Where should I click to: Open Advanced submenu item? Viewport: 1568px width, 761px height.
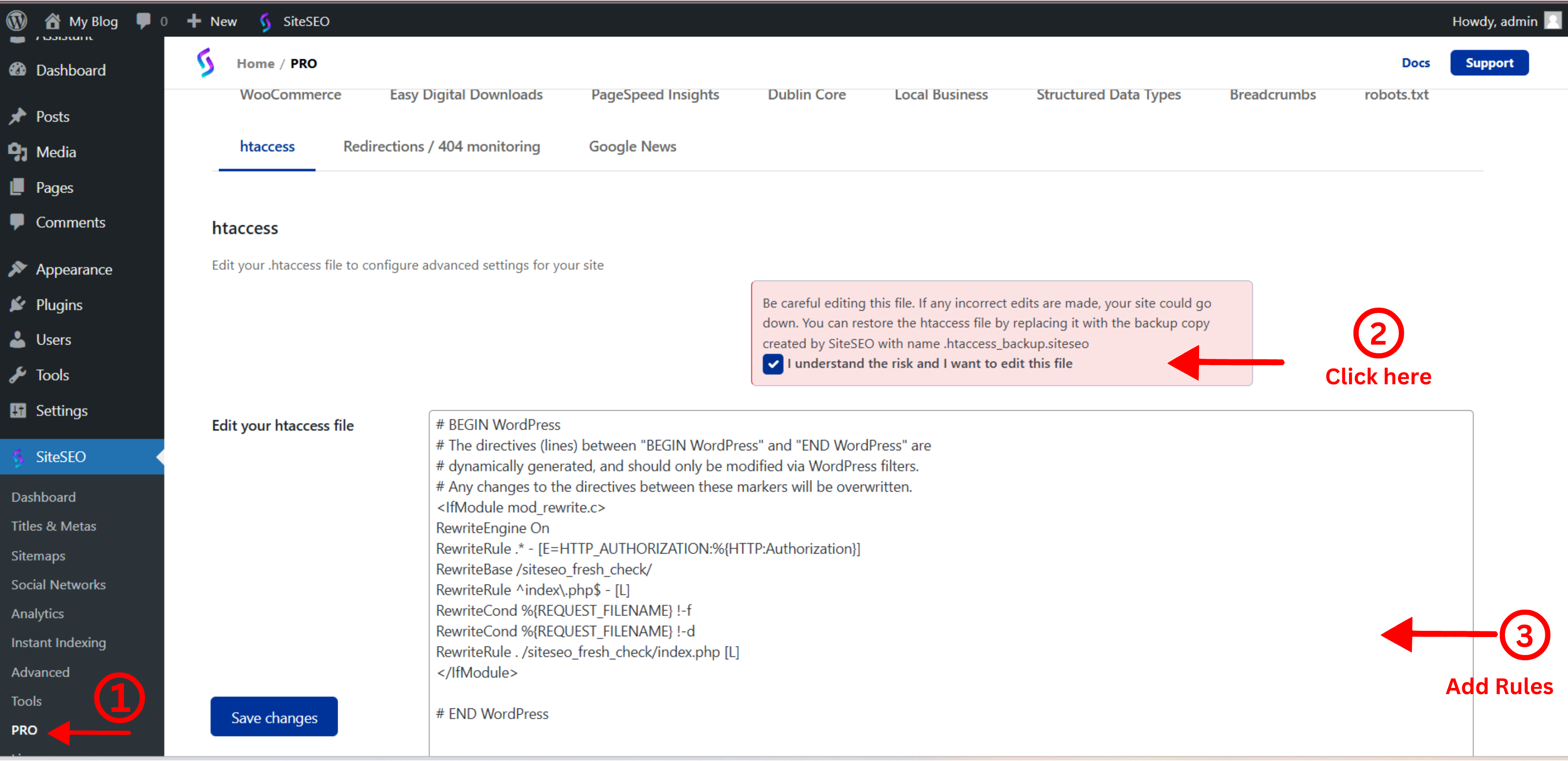(40, 672)
